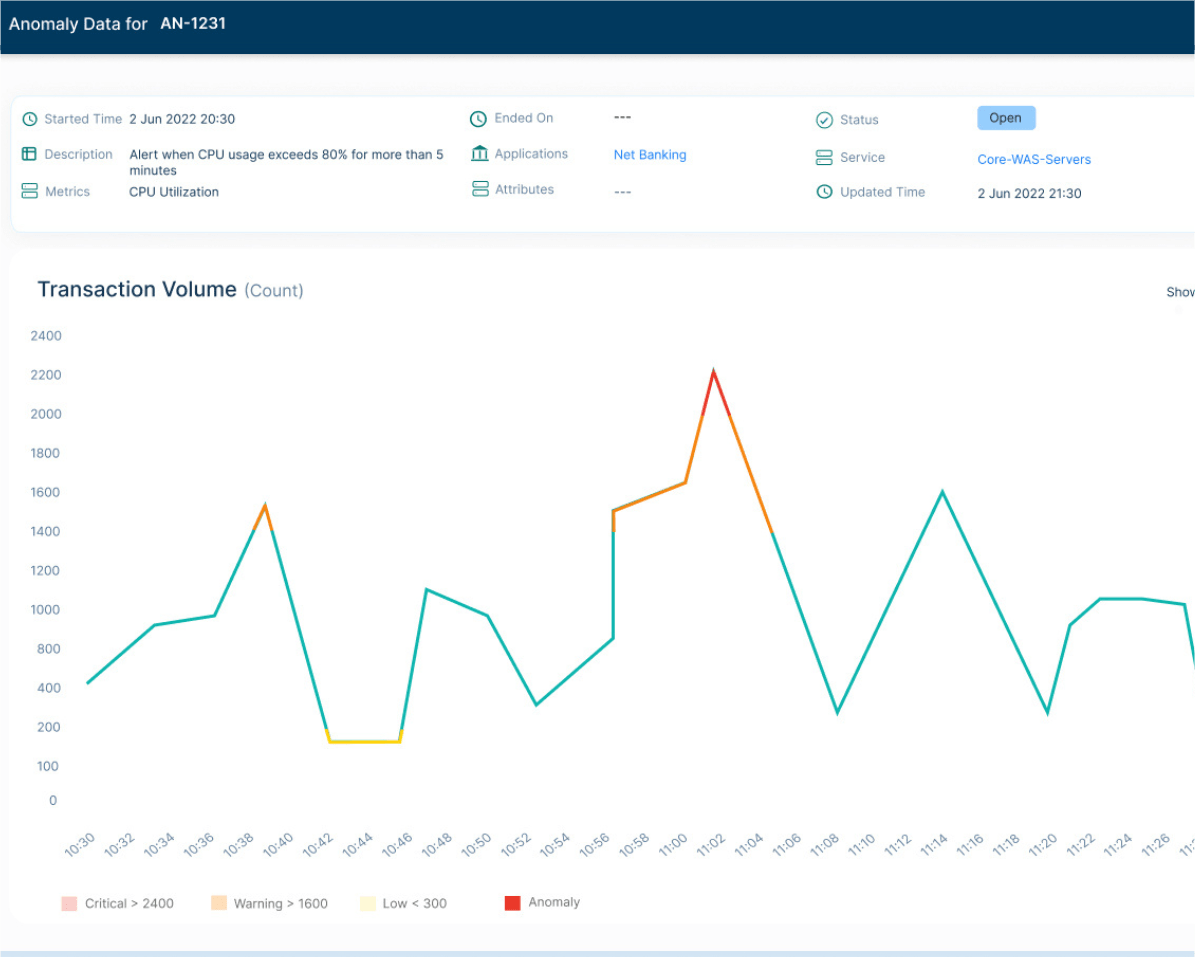
Task: Click the Open status badge
Action: coord(1005,118)
